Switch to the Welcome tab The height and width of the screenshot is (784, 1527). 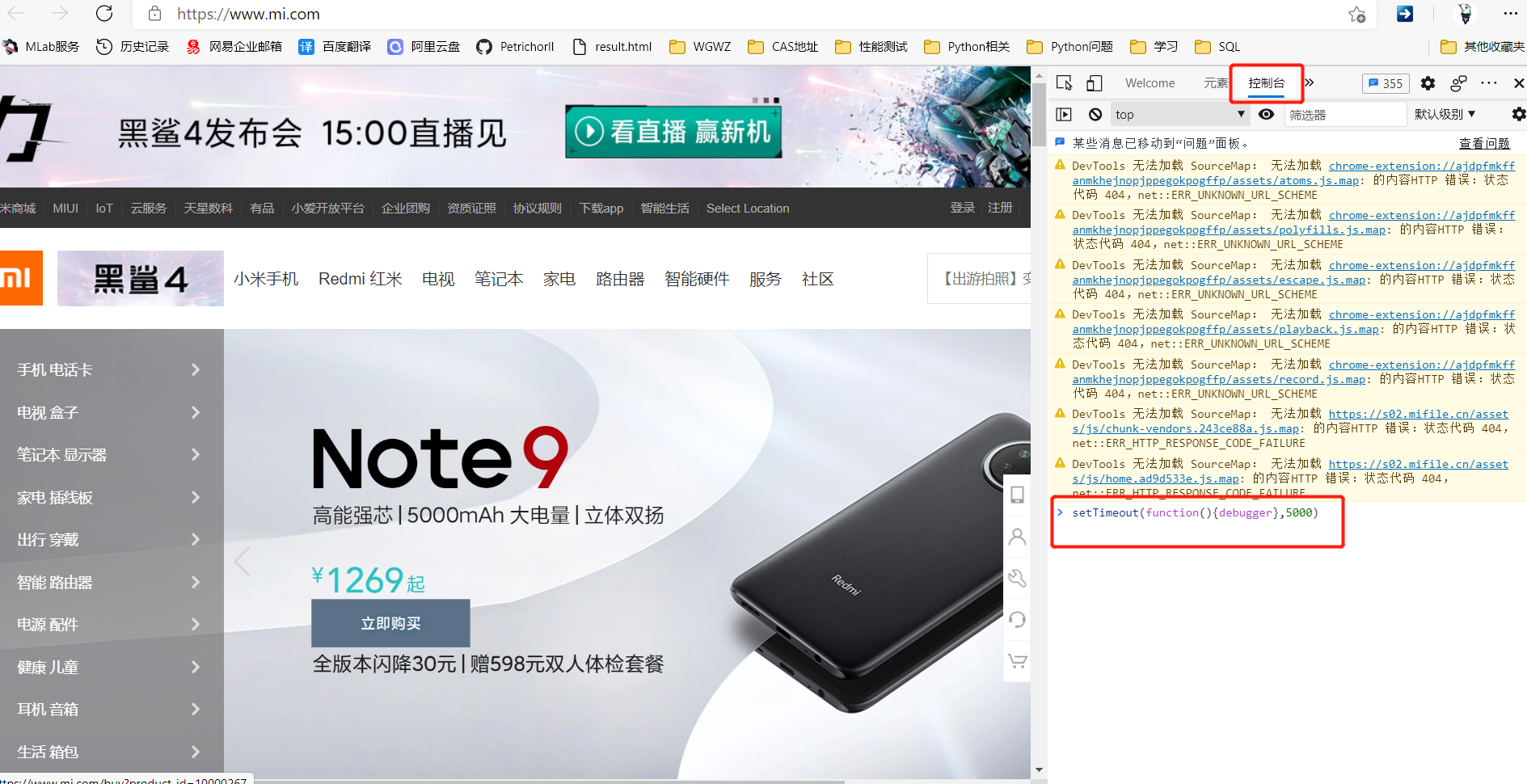(x=1149, y=83)
